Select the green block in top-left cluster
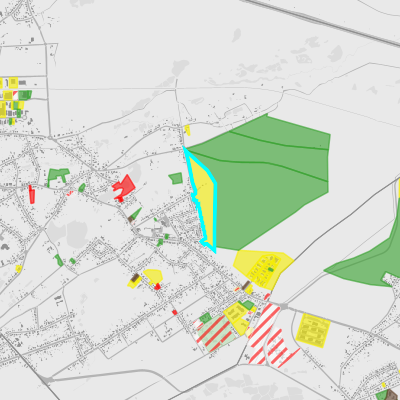 25,95
